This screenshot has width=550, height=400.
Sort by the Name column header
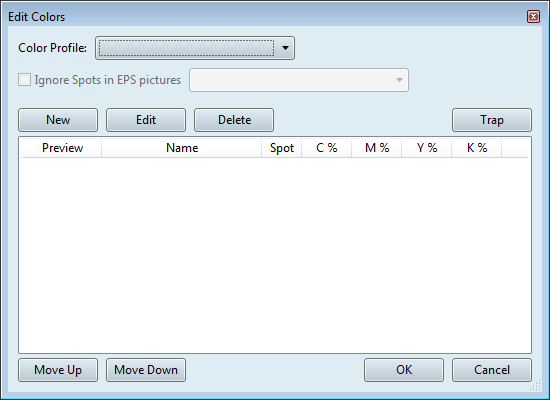(x=182, y=148)
